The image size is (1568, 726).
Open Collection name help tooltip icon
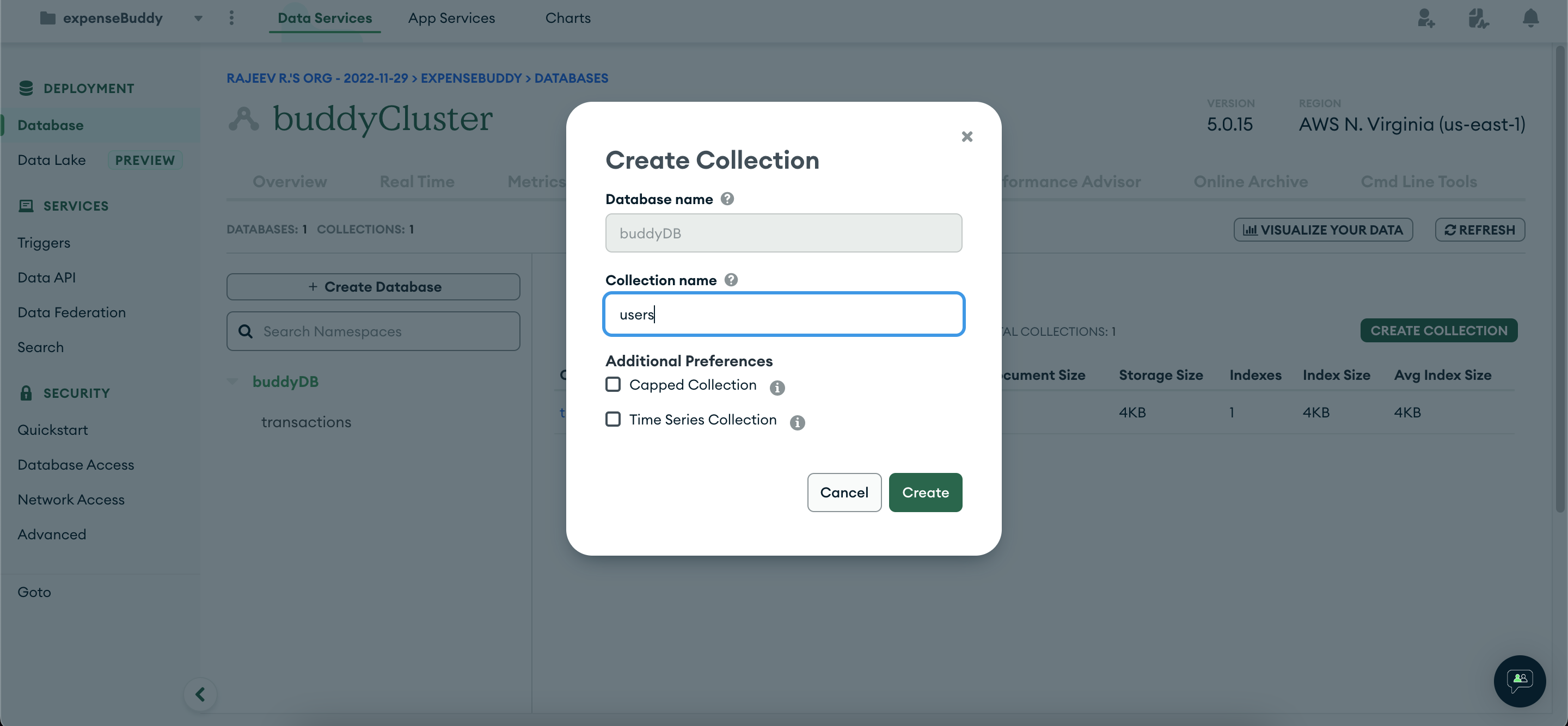pos(731,280)
